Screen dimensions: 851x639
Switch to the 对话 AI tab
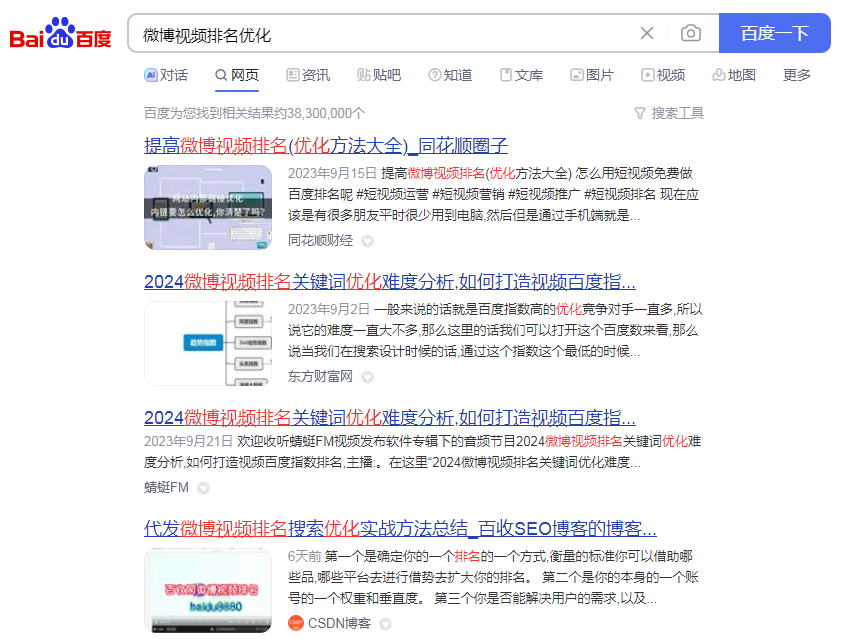click(166, 75)
